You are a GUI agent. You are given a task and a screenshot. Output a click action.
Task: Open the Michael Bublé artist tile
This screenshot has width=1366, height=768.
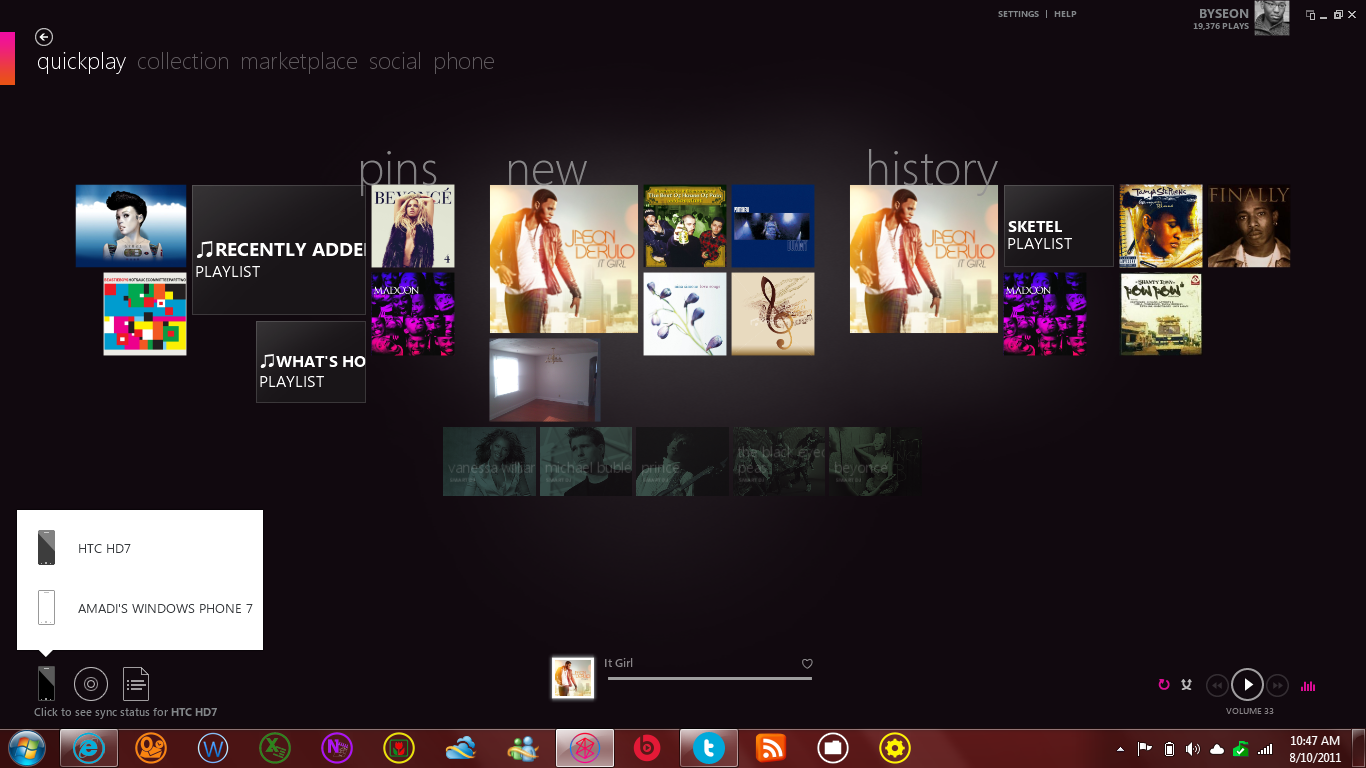(586, 462)
